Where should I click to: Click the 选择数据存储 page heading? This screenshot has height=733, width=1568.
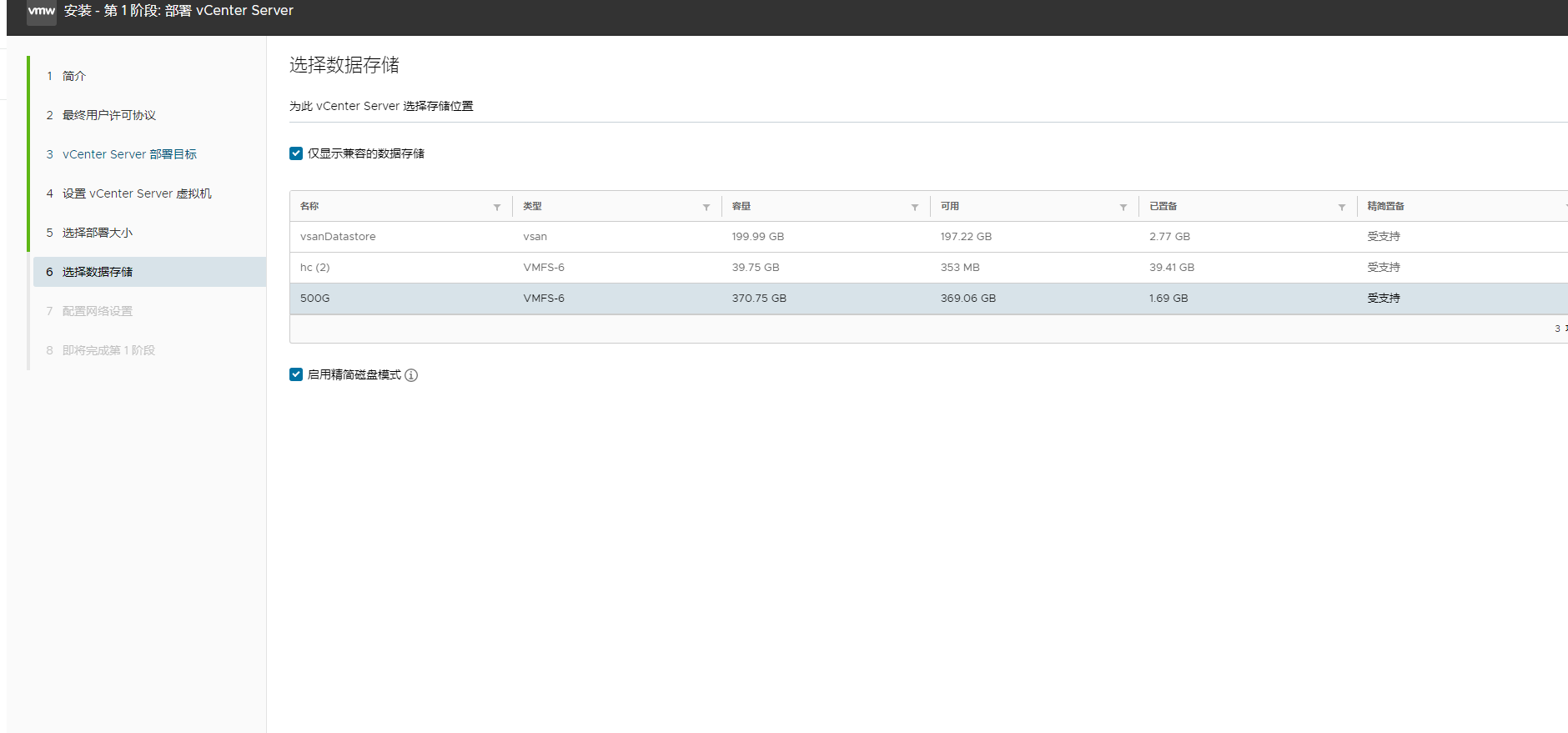coord(344,65)
